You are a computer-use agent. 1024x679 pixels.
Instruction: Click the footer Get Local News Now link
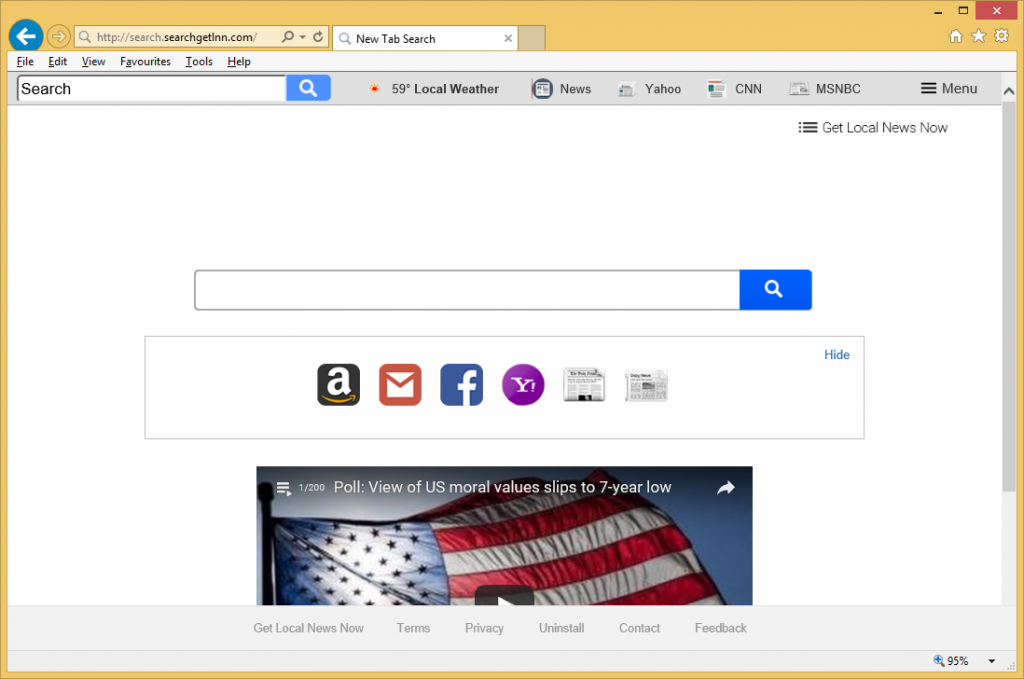click(x=308, y=628)
